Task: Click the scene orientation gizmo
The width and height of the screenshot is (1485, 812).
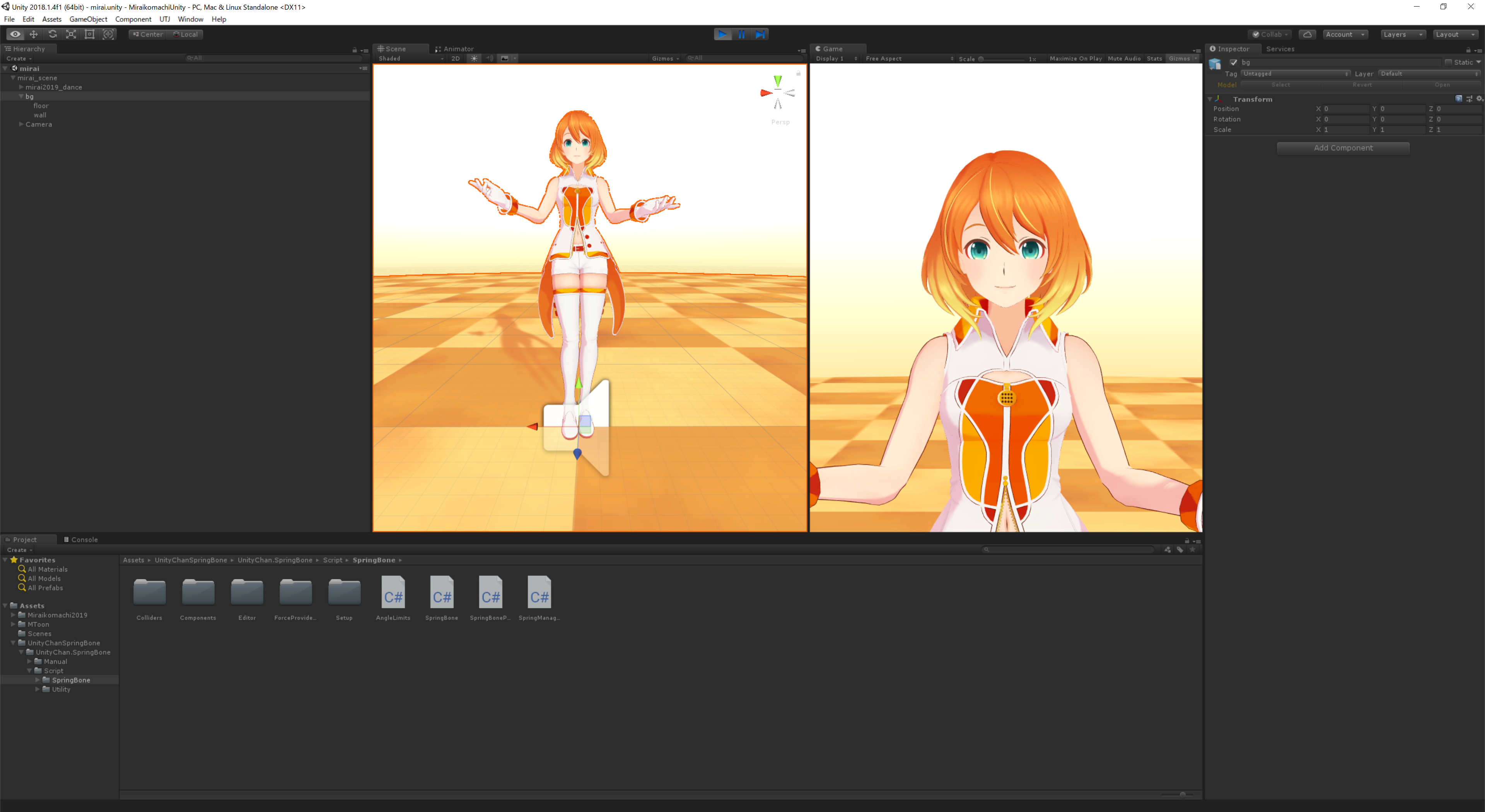Action: tap(778, 93)
